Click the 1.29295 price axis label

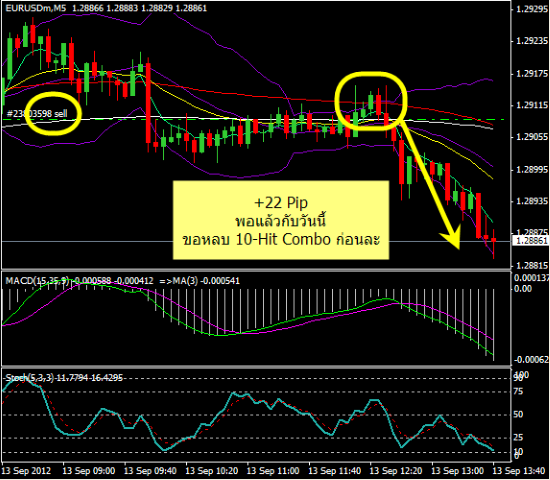coord(532,9)
